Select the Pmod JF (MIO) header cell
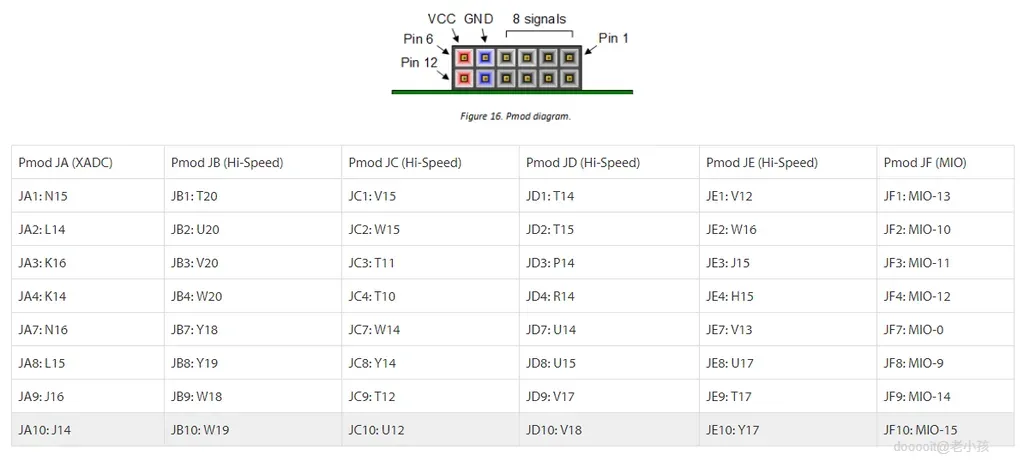The image size is (1024, 461). pyautogui.click(x=946, y=163)
